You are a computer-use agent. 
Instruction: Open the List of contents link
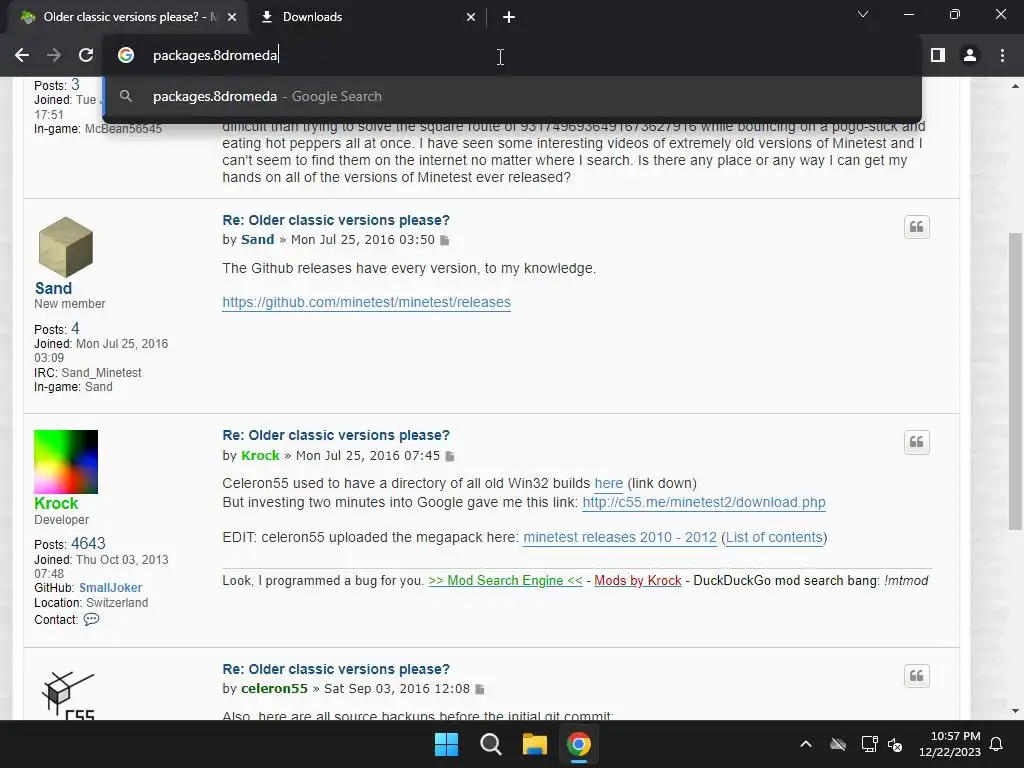tap(774, 537)
